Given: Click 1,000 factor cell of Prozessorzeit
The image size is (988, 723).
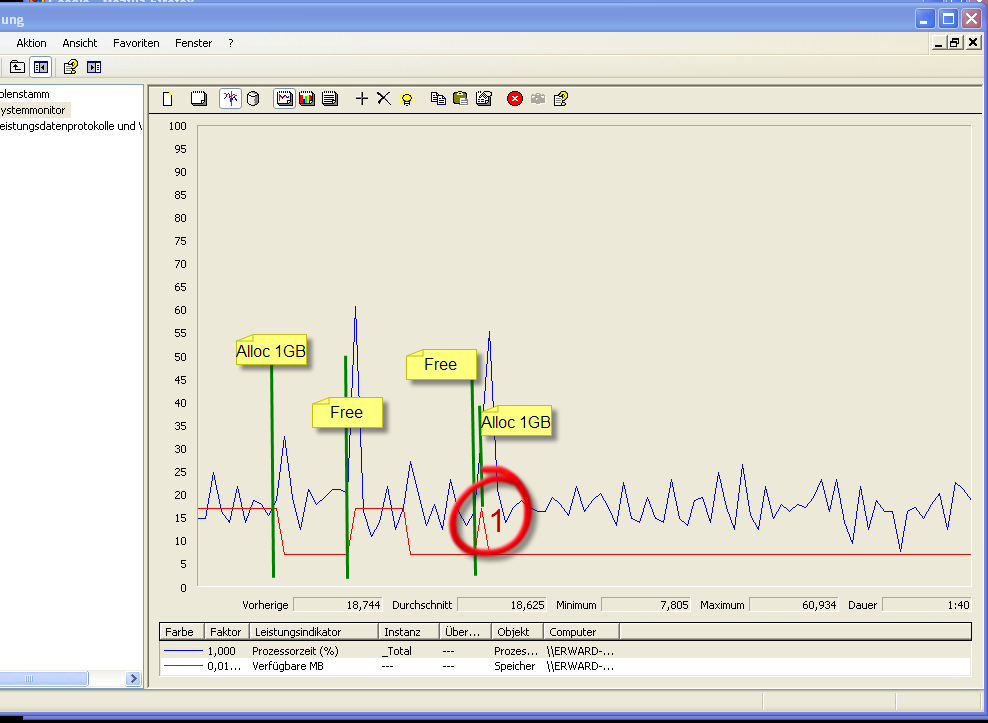Looking at the screenshot, I should coord(221,651).
